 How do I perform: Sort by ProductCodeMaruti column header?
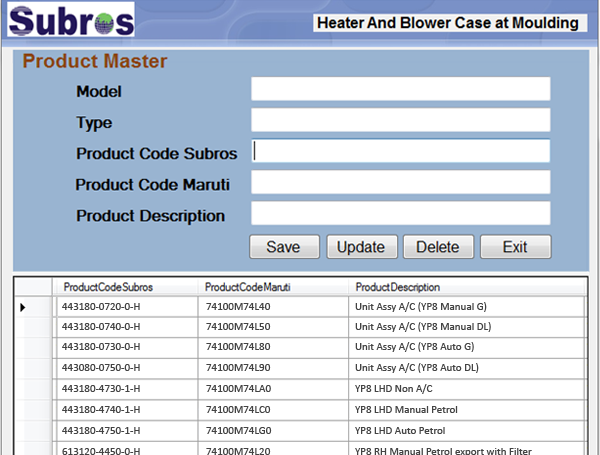(x=273, y=287)
